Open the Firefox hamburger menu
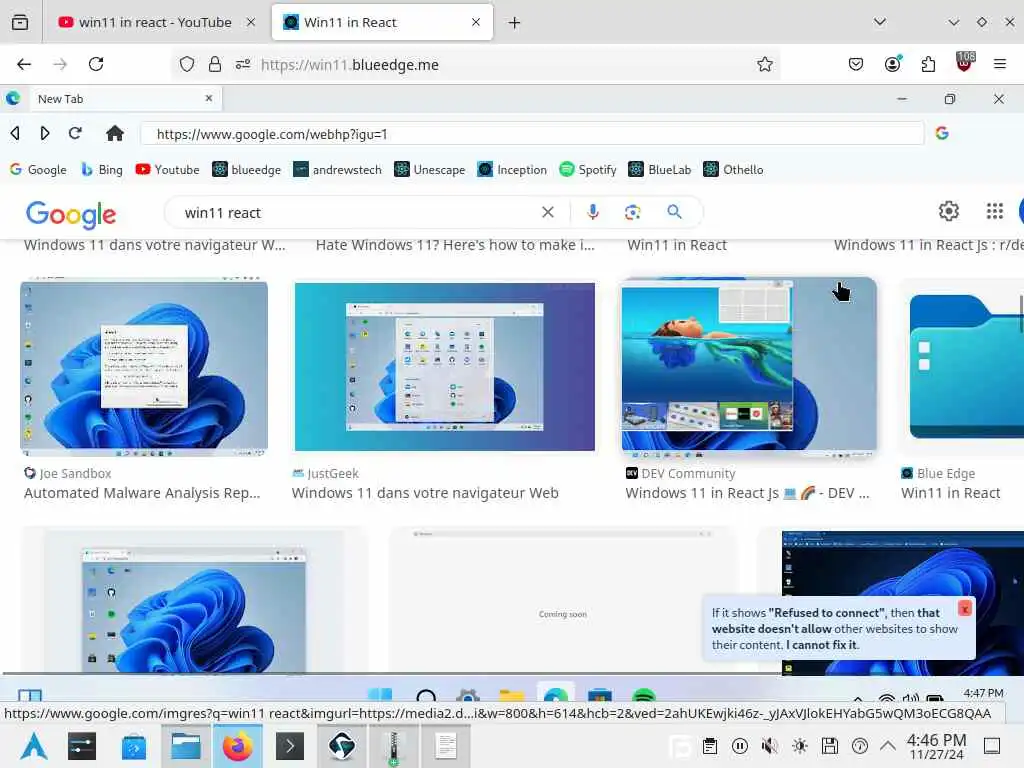Image resolution: width=1024 pixels, height=768 pixels. click(x=999, y=64)
